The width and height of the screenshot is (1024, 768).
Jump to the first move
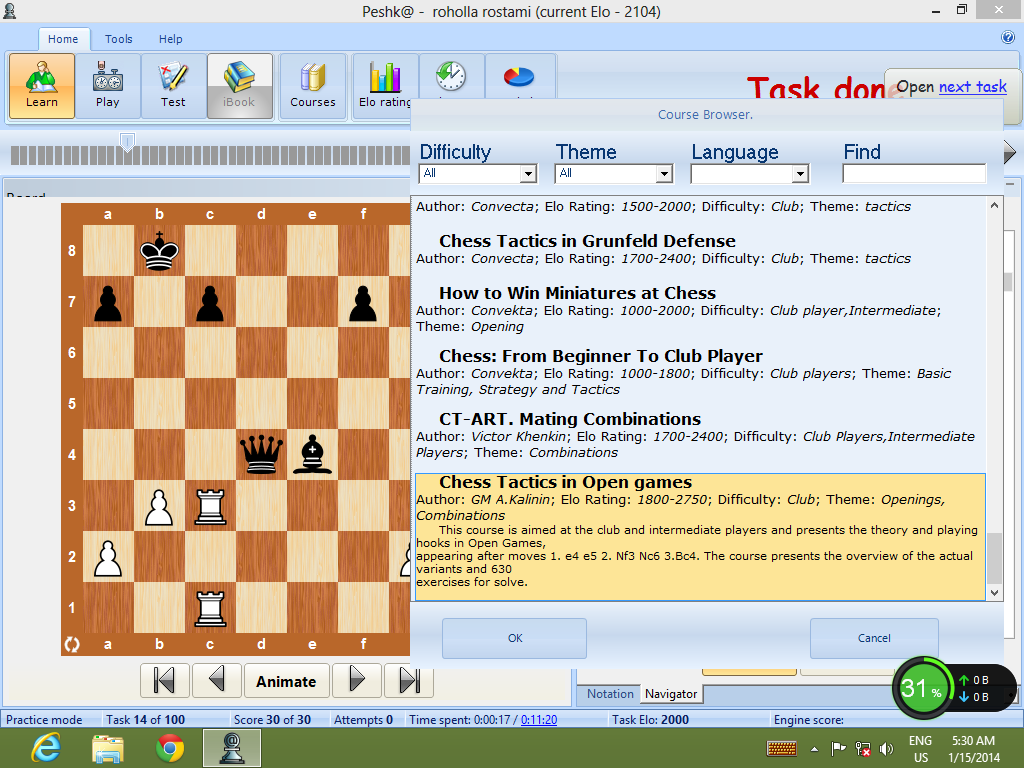165,681
